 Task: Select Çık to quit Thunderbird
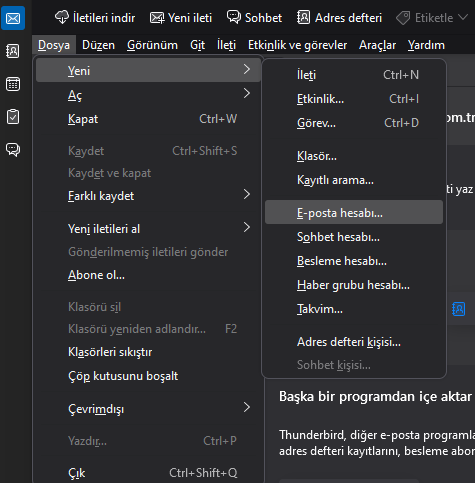148,473
